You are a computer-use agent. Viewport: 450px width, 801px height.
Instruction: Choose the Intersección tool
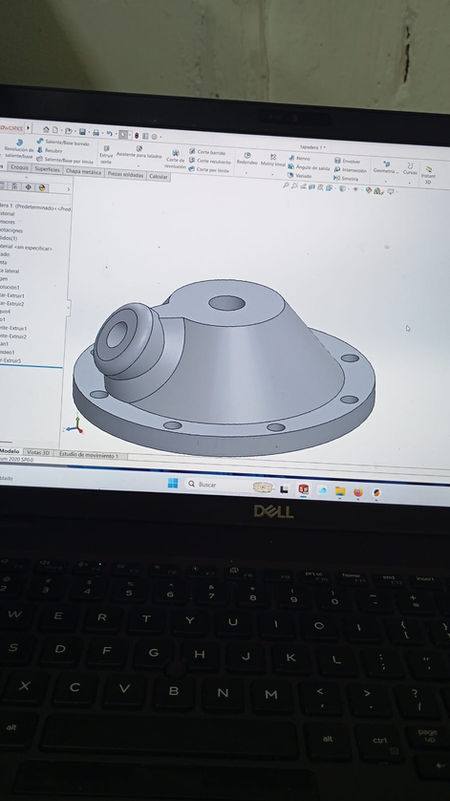[x=350, y=170]
